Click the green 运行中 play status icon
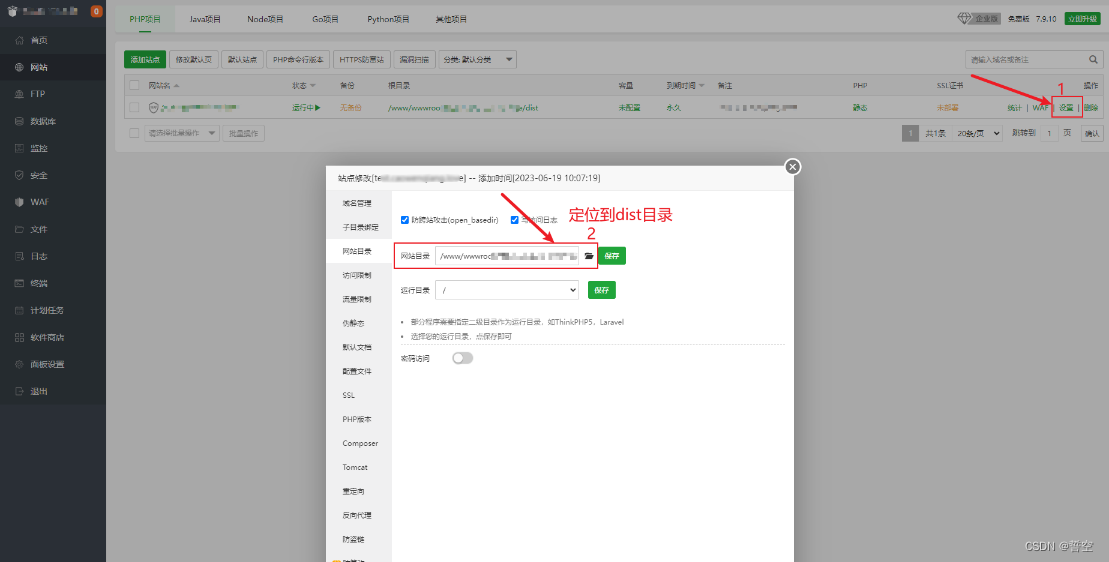 click(x=318, y=107)
